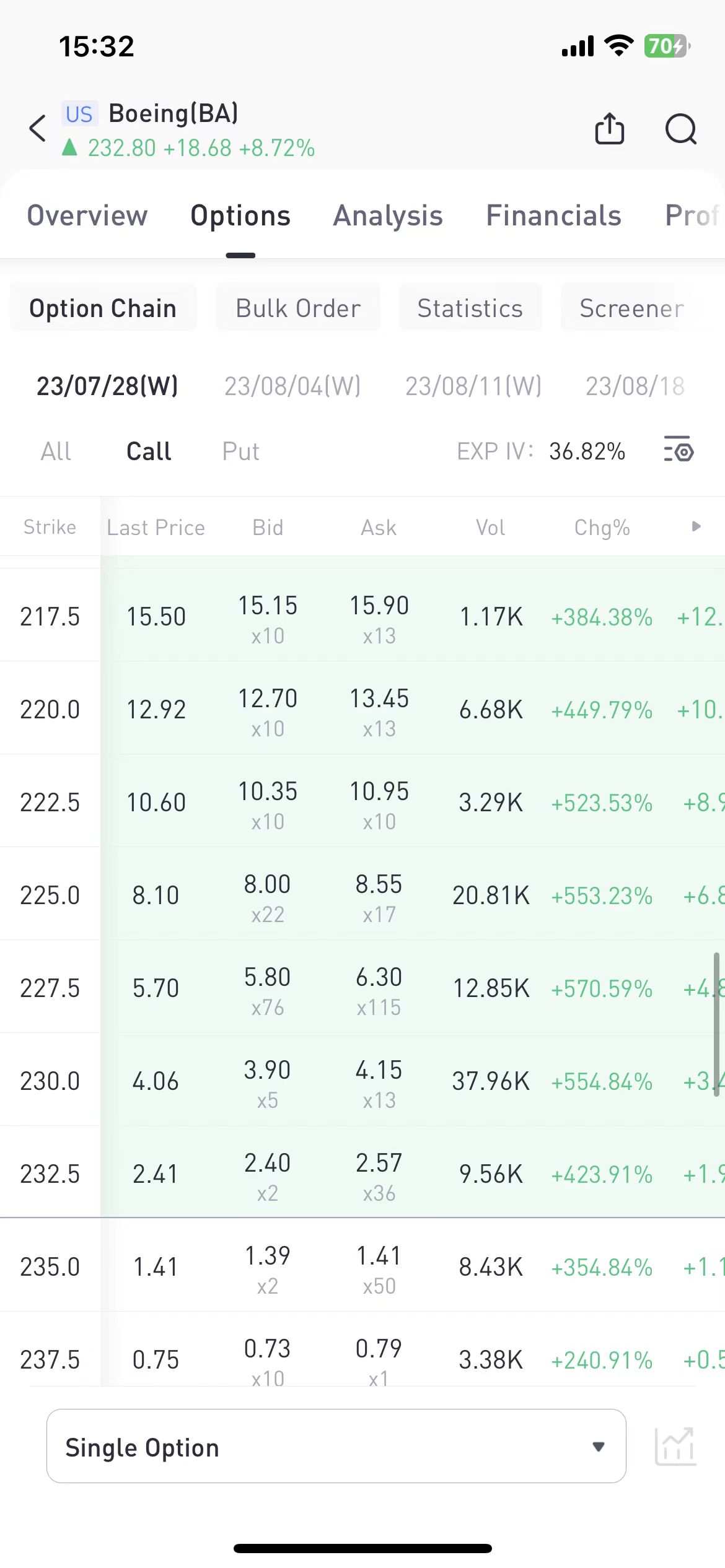
Task: Expand the Single Option dropdown
Action: pyautogui.click(x=336, y=1447)
